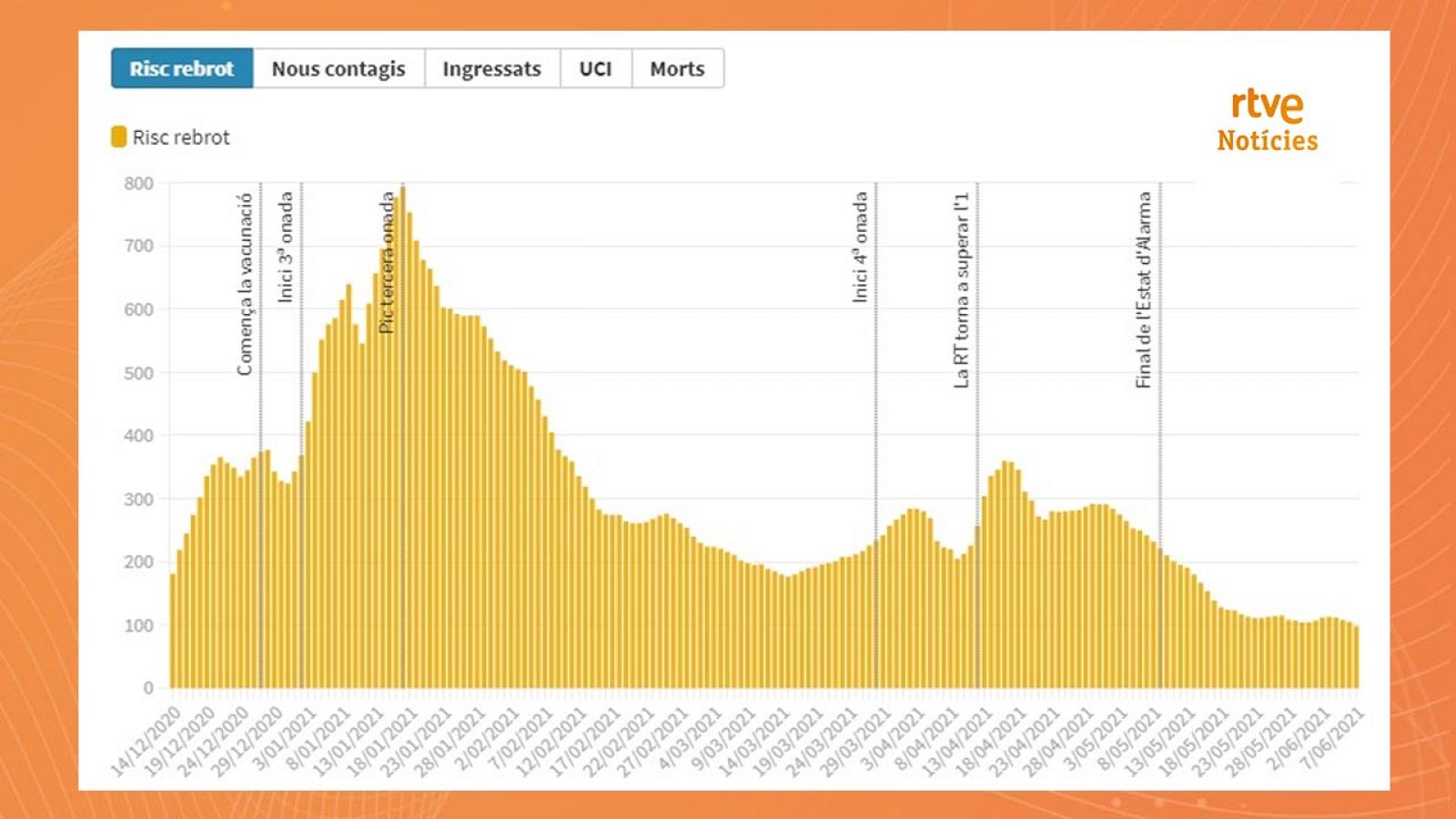Switch to the Morts tab
Viewport: 1456px width, 819px height.
click(676, 68)
